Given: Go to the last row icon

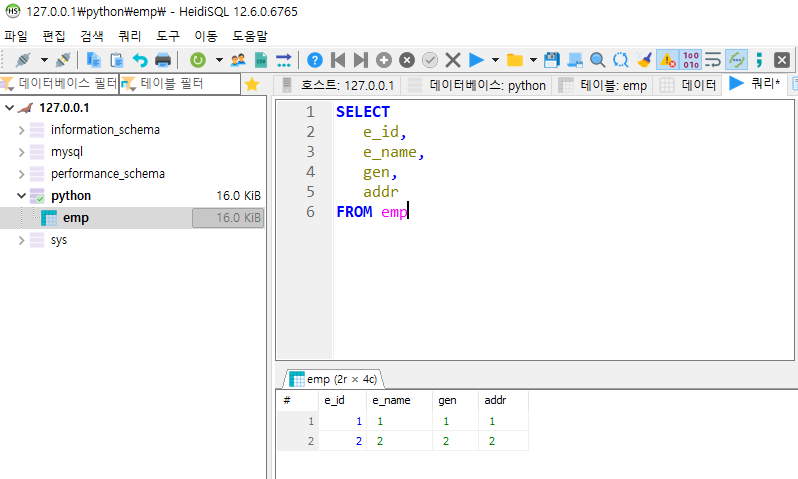Looking at the screenshot, I should pyautogui.click(x=361, y=60).
